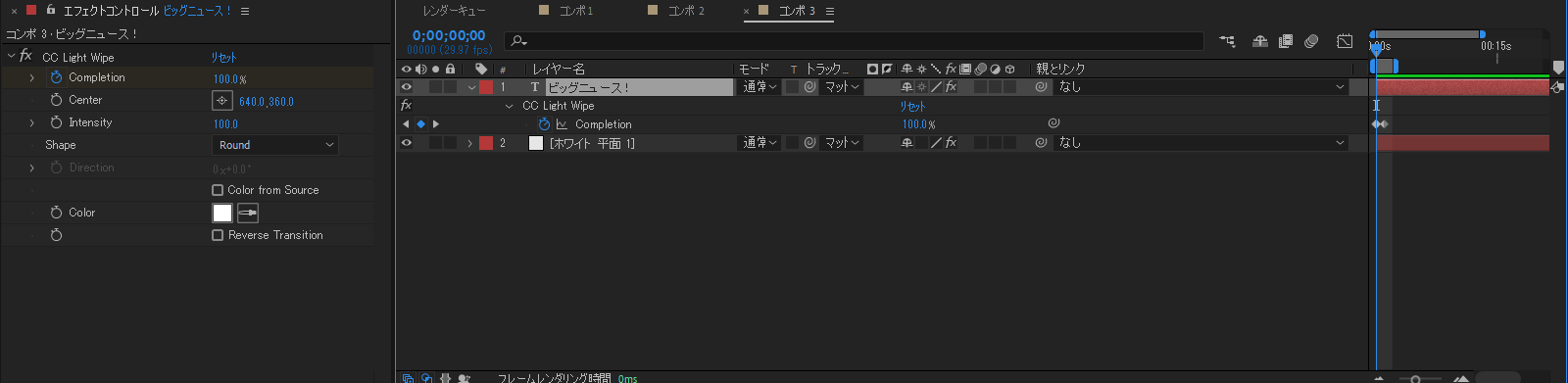
Task: Enable the frame blending button
Action: coord(1286,41)
